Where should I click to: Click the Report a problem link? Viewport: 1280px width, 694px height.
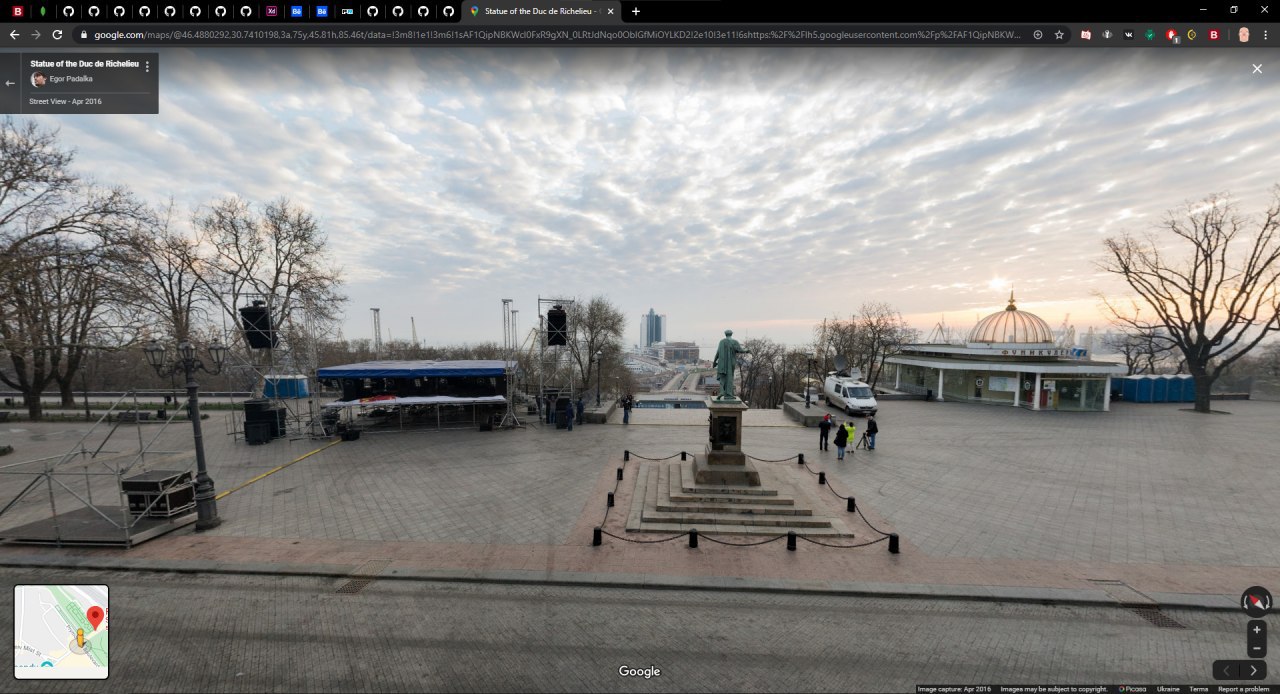tap(1244, 689)
